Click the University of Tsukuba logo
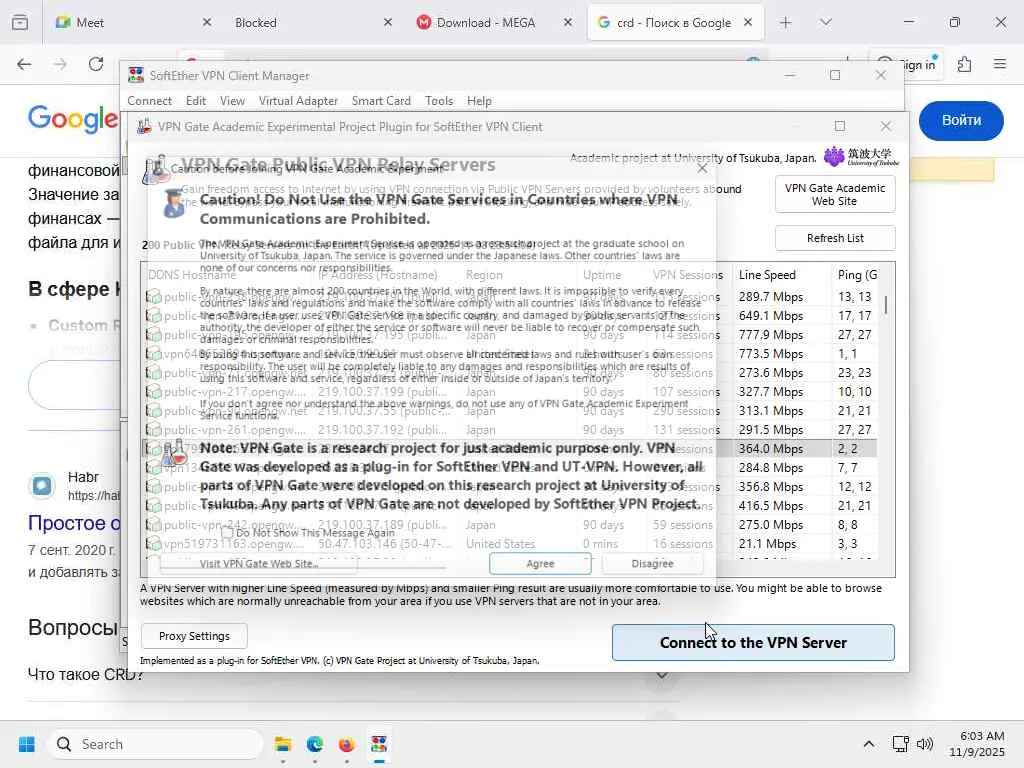 click(861, 157)
